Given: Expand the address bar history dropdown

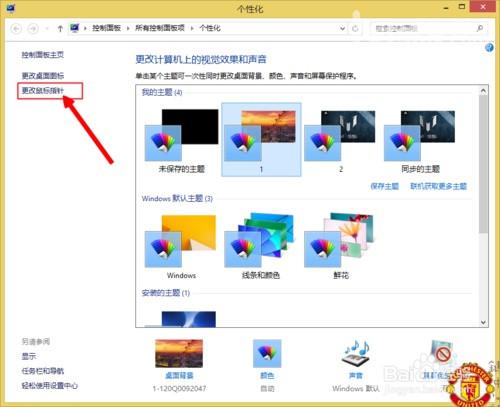Looking at the screenshot, I should coord(342,29).
